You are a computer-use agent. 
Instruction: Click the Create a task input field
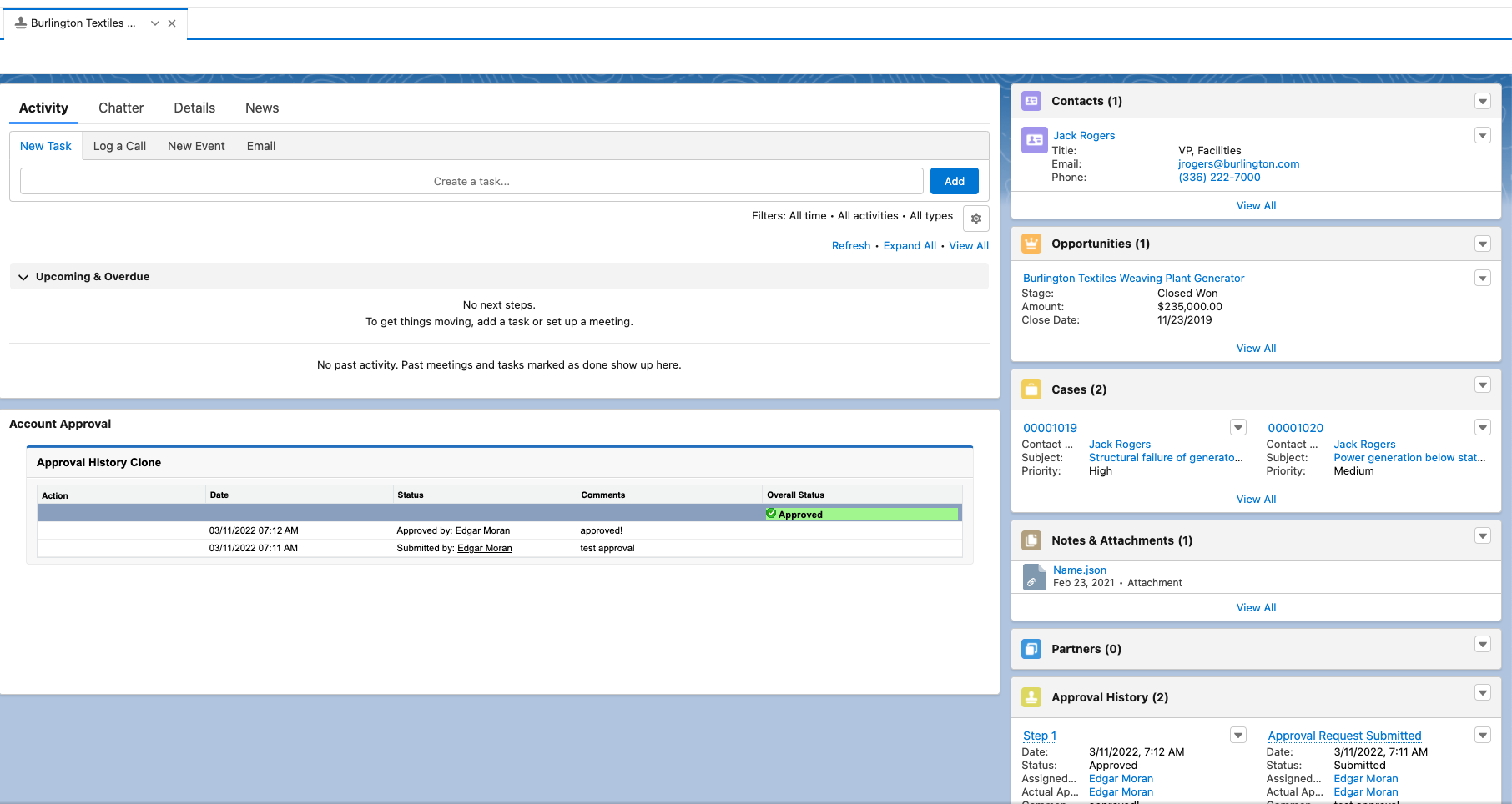point(471,181)
